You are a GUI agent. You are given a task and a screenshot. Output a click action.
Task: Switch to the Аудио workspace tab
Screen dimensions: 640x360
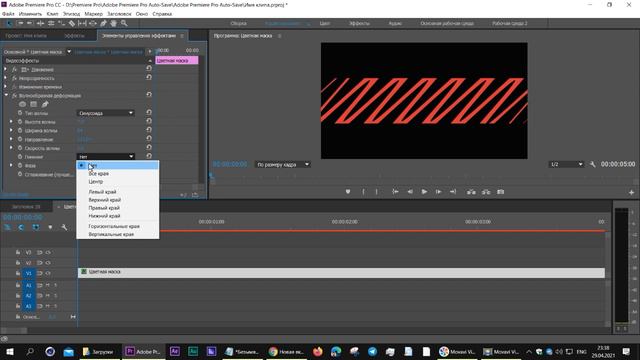[x=395, y=24]
